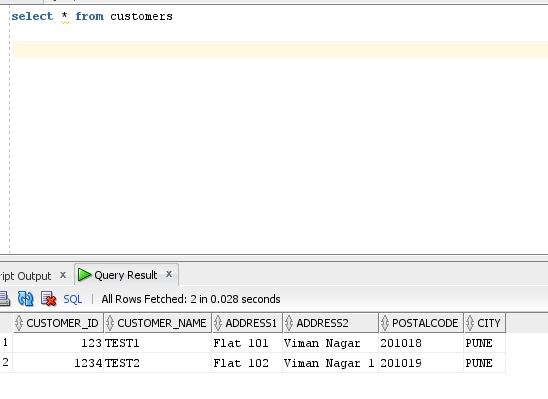Close the Query Result tab

point(169,274)
